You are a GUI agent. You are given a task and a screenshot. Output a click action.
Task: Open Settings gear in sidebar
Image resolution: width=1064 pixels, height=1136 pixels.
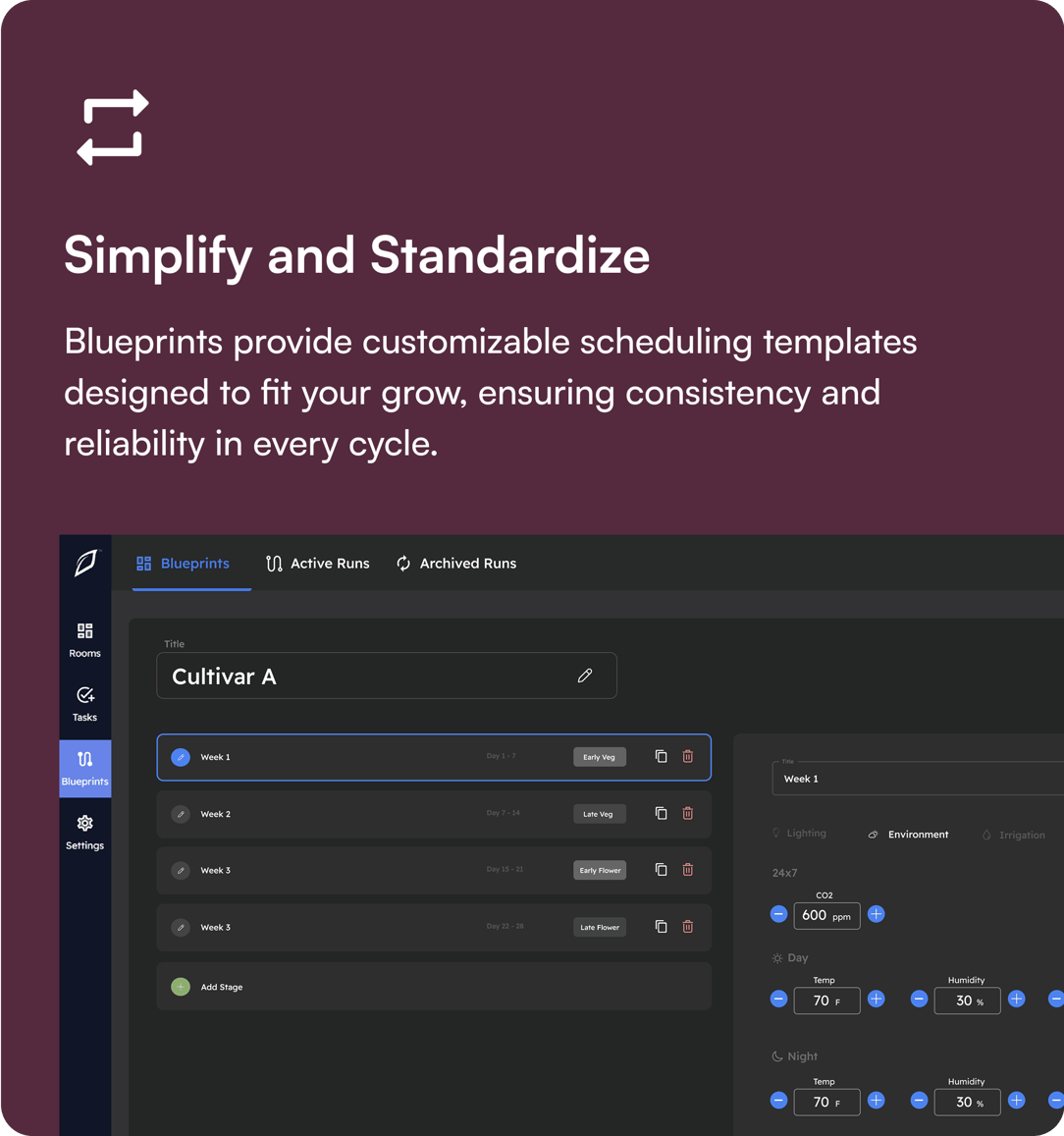point(84,833)
